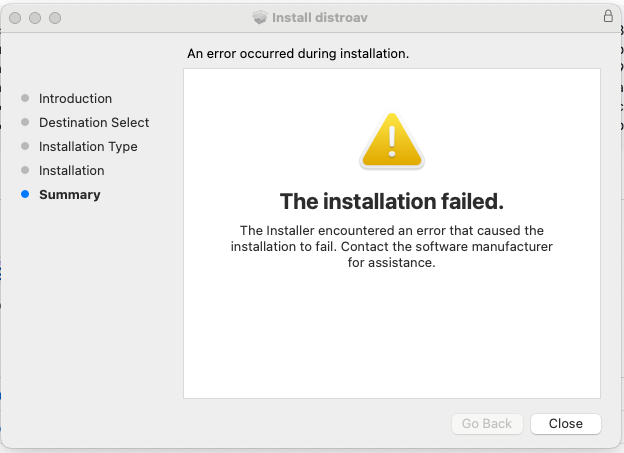Click the disabled Go Back button
This screenshot has width=624, height=453.
pos(487,424)
